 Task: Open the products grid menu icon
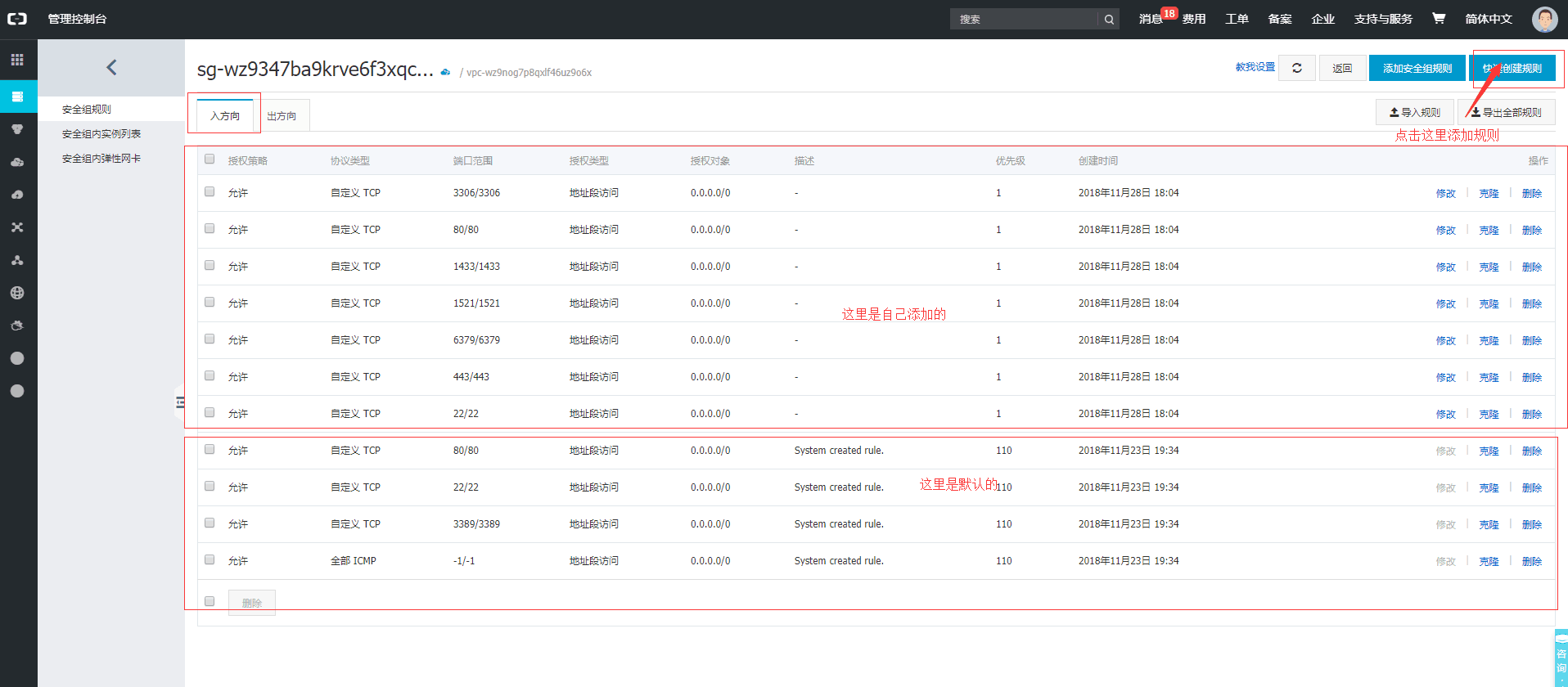point(17,60)
